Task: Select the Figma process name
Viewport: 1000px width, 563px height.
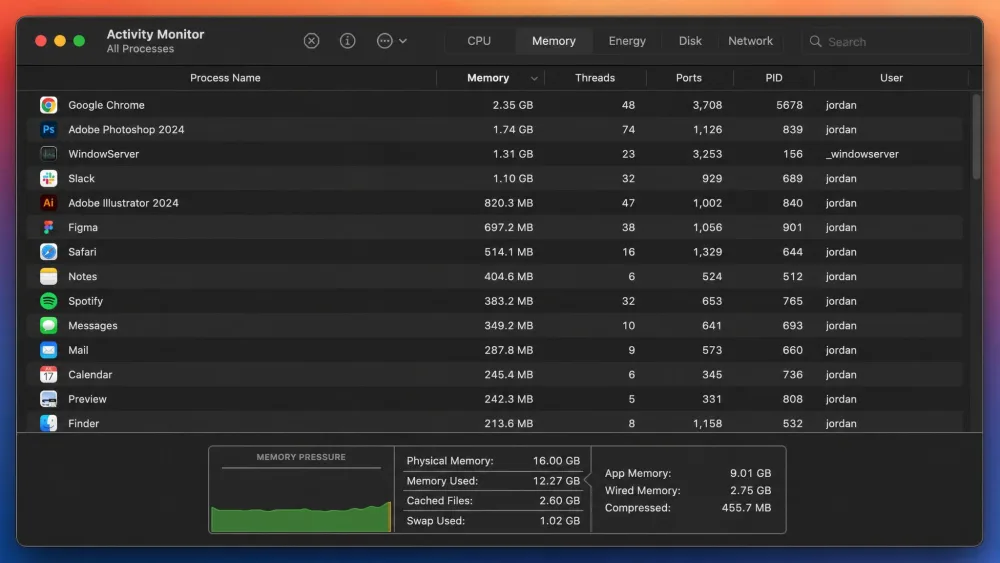Action: click(83, 227)
